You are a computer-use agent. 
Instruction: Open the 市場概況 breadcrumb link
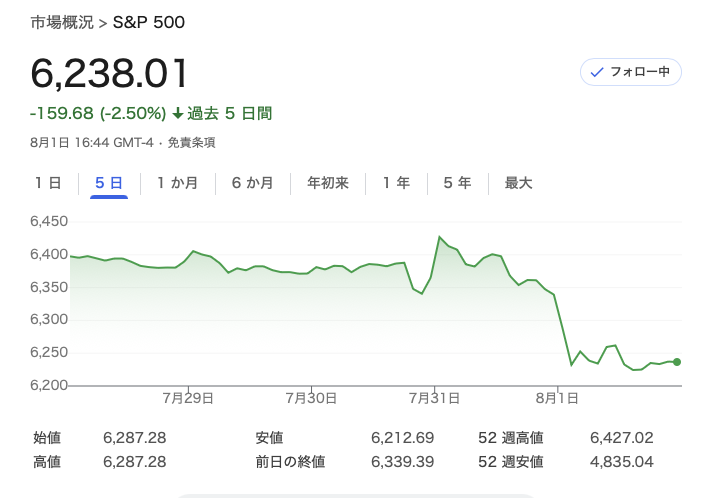tap(62, 22)
